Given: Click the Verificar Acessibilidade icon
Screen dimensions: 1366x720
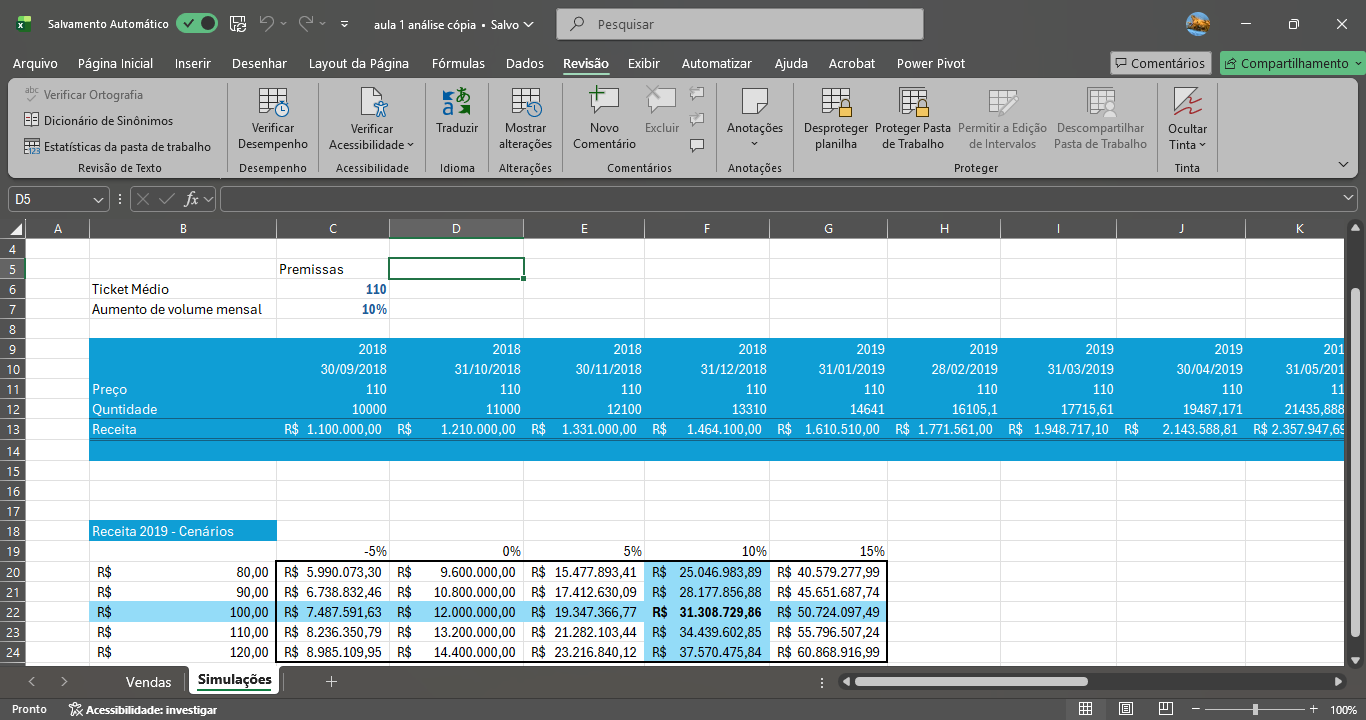Looking at the screenshot, I should click(372, 103).
